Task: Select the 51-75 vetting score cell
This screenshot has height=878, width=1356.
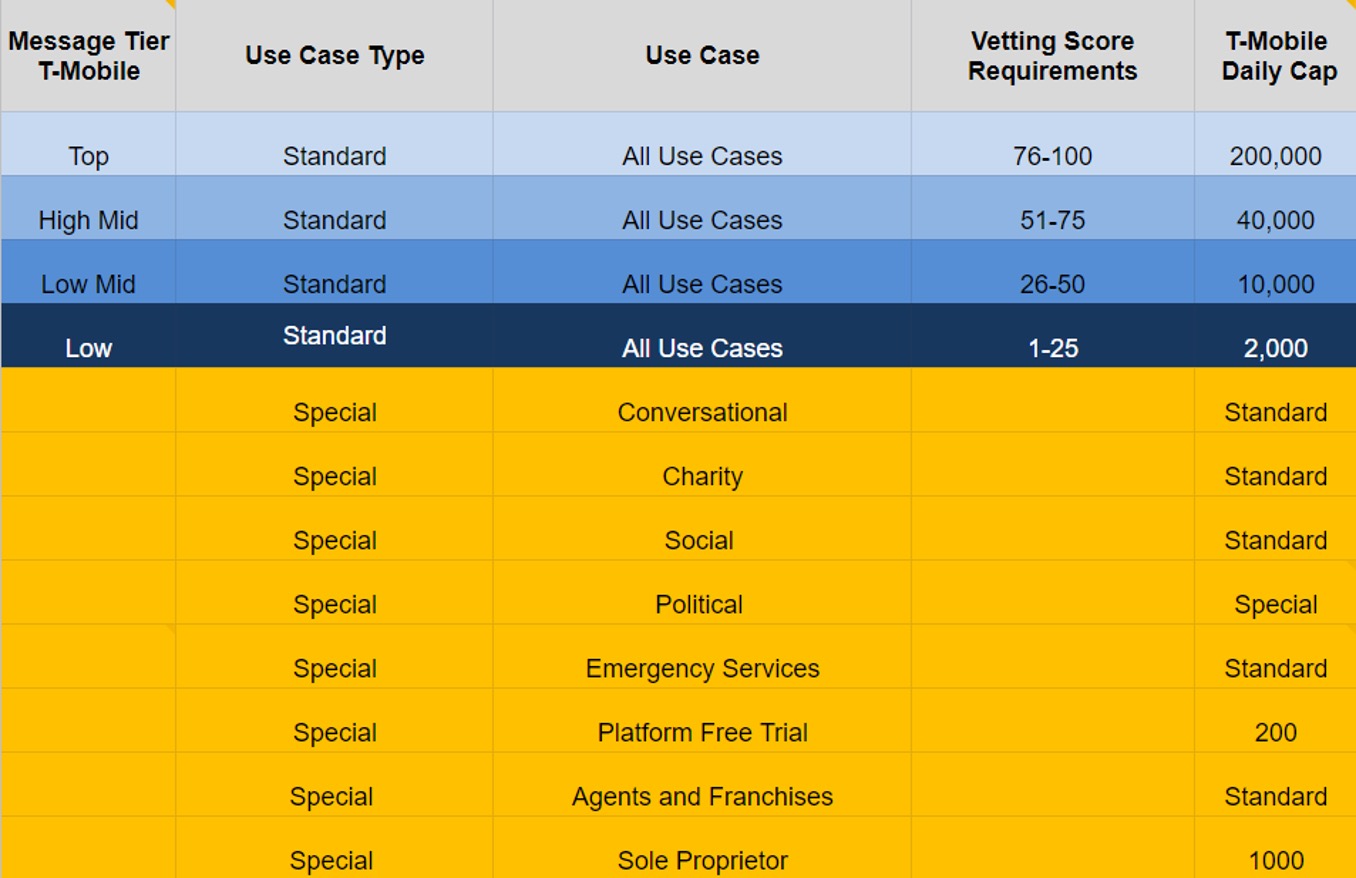Action: click(1052, 208)
